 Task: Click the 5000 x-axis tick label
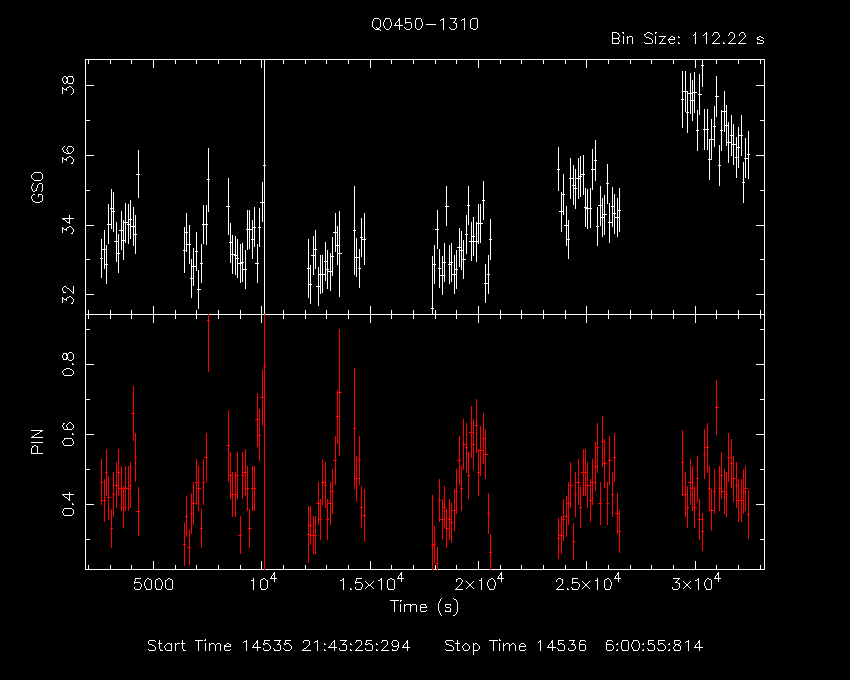point(154,585)
